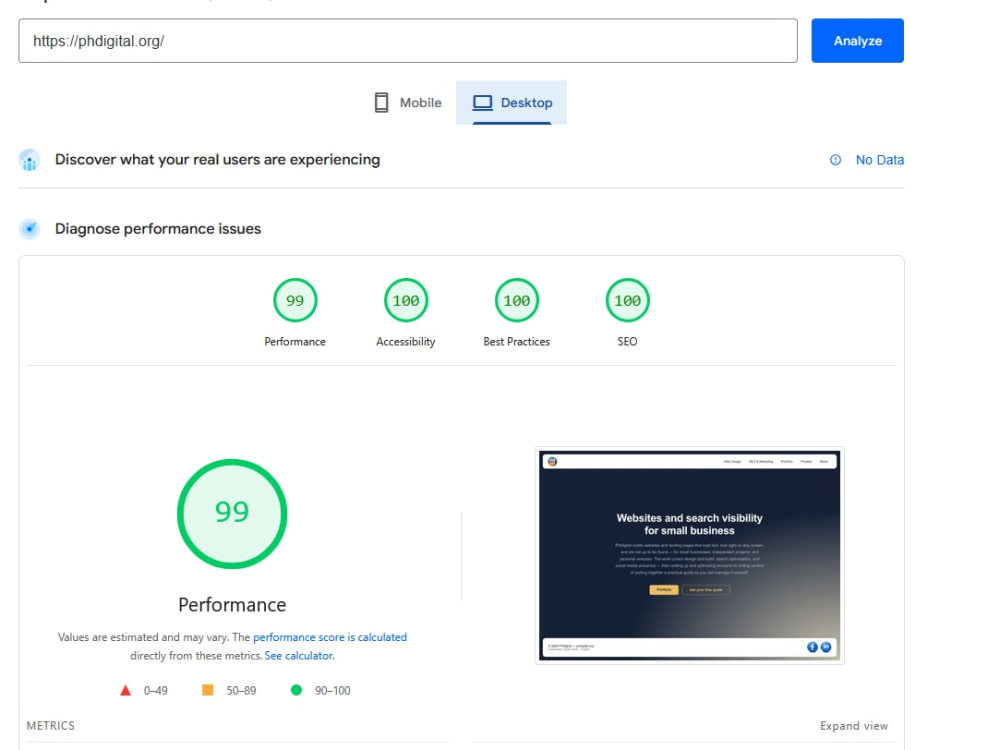
Task: Click the green circle 90–100 legend icon
Action: 296,690
